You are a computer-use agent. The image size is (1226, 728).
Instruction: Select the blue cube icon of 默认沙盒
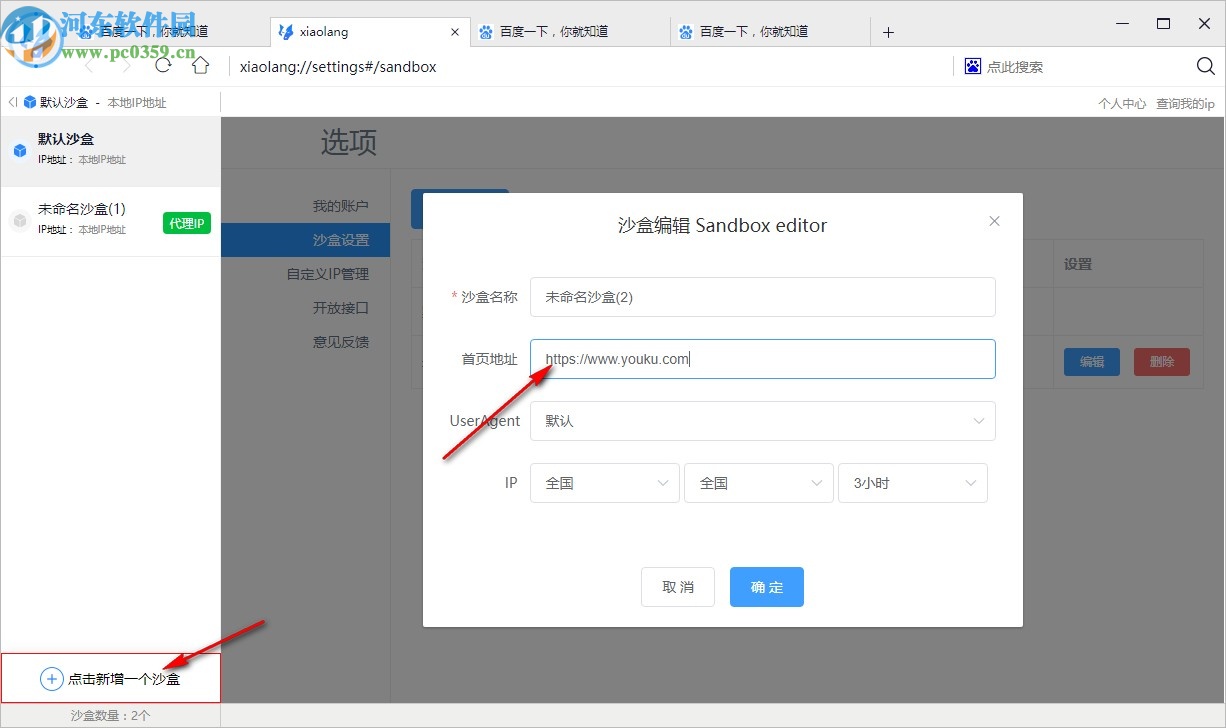(x=20, y=149)
